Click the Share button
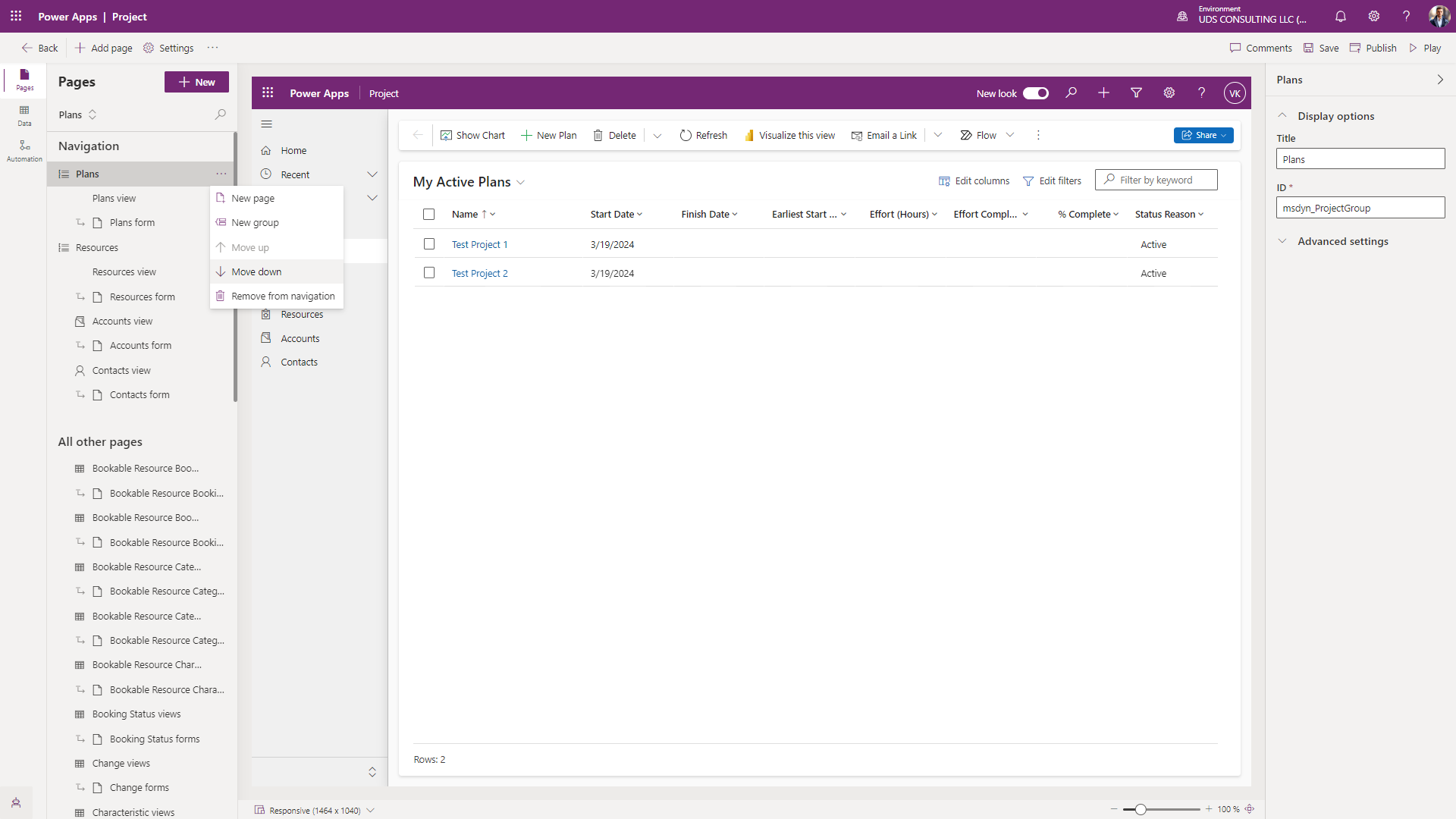The height and width of the screenshot is (819, 1456). (1203, 135)
